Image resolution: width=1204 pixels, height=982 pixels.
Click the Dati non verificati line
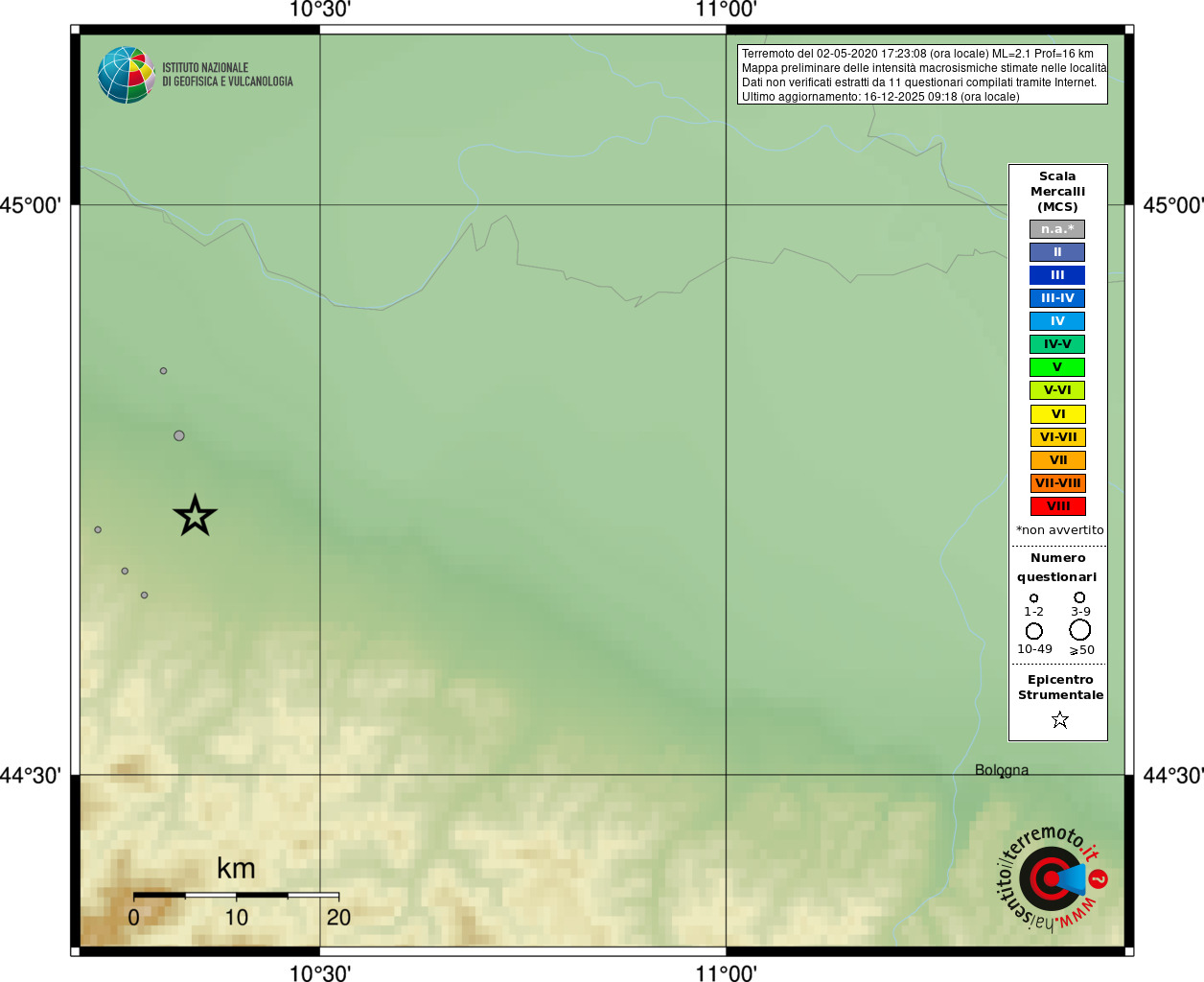[919, 82]
